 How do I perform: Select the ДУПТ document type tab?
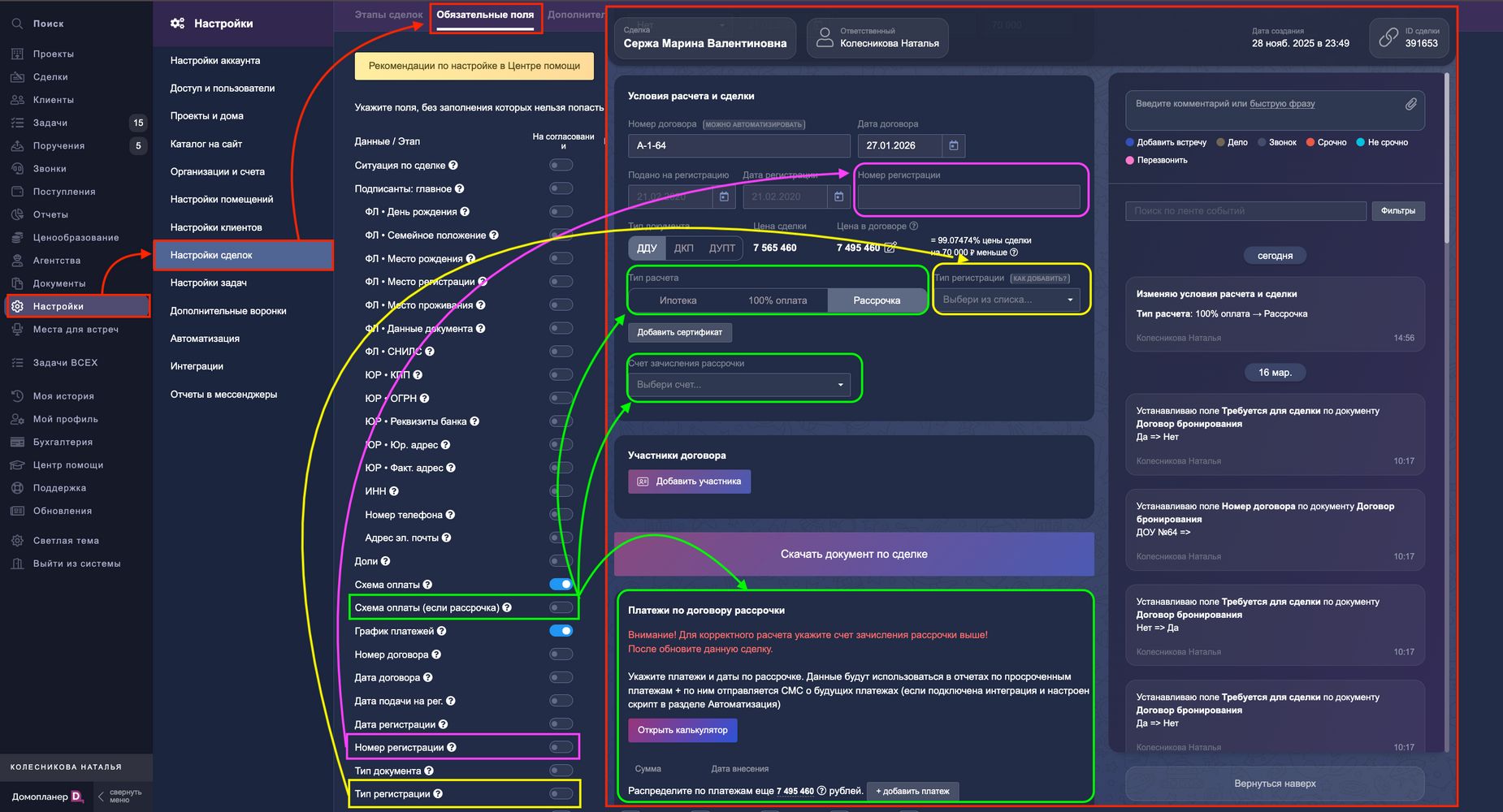722,248
